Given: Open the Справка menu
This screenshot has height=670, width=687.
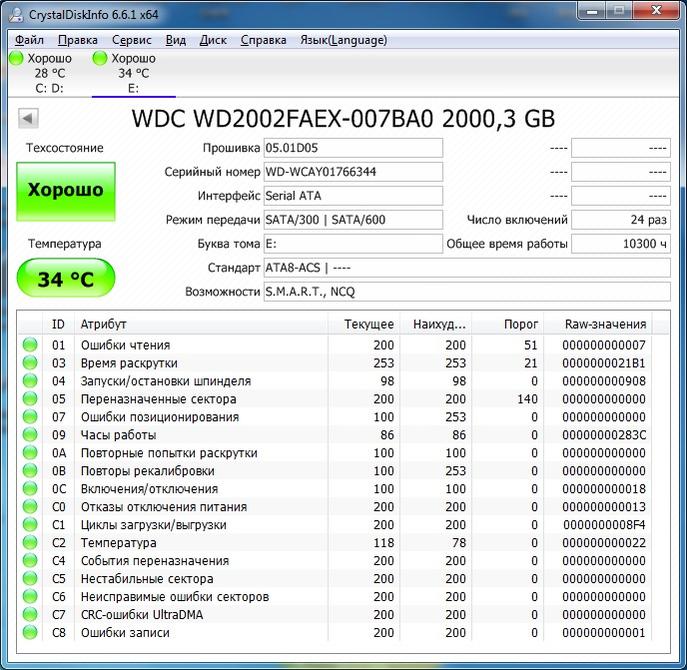Looking at the screenshot, I should 263,40.
